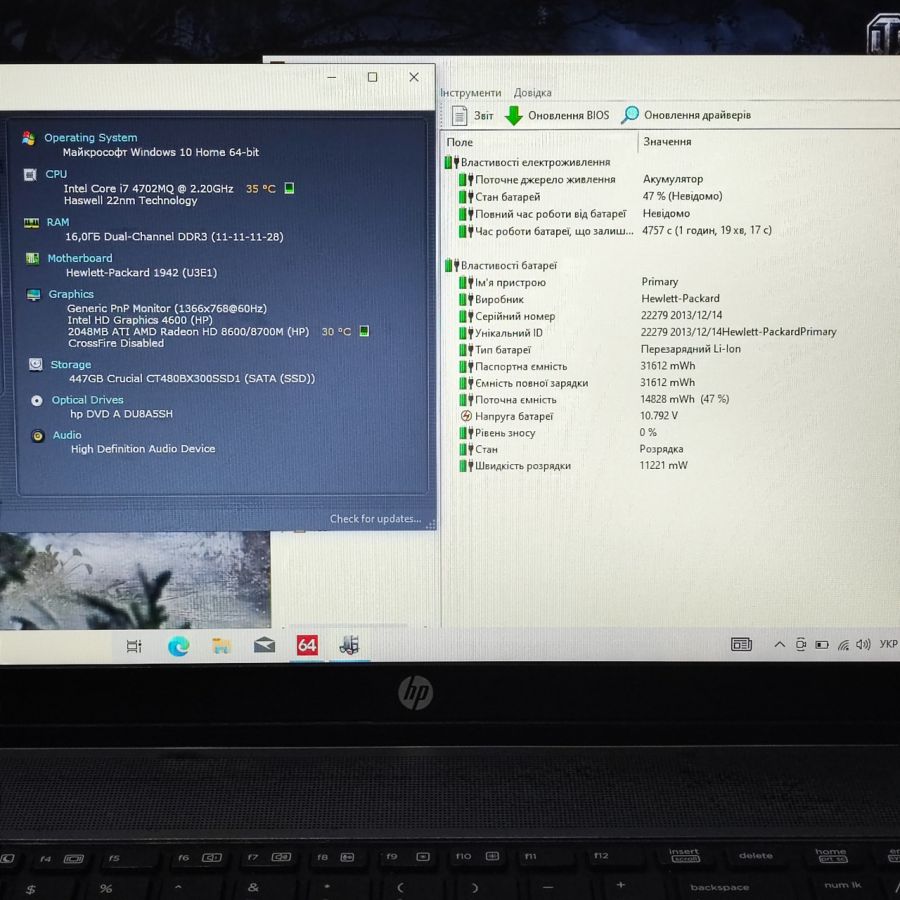Open the volume control tray icon

click(863, 645)
